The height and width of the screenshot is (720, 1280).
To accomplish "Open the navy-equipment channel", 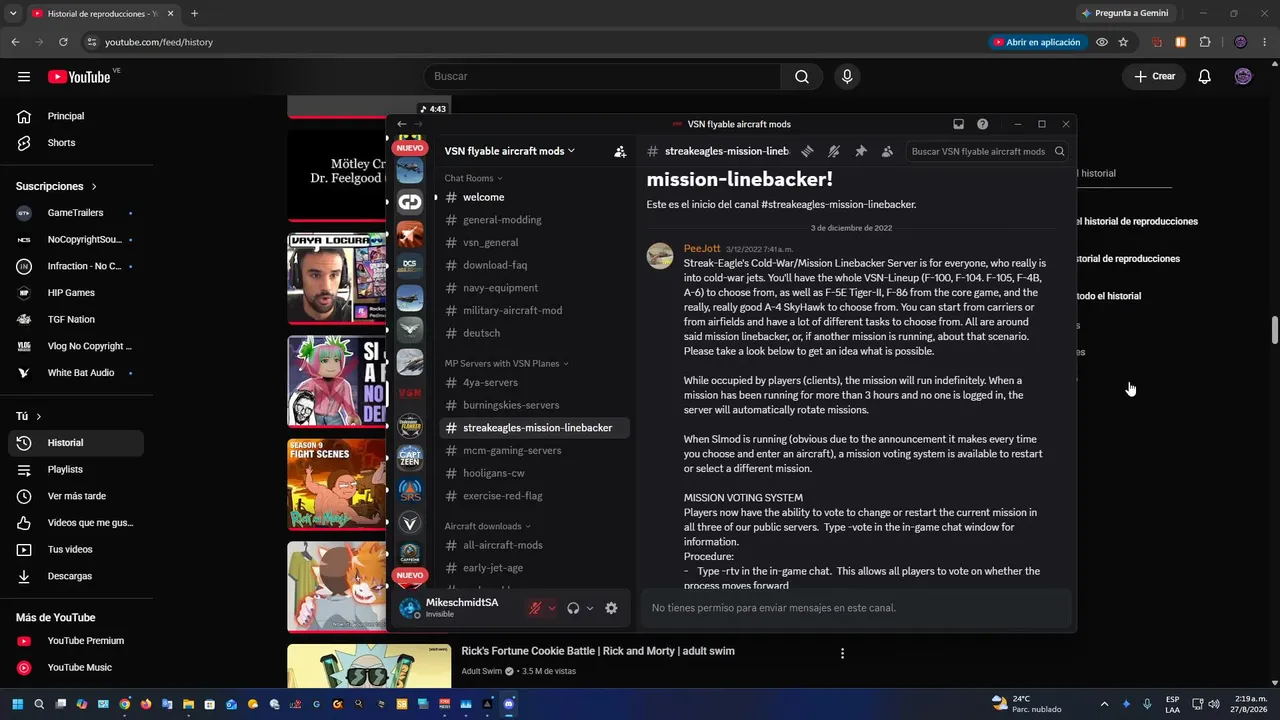I will pos(534,288).
